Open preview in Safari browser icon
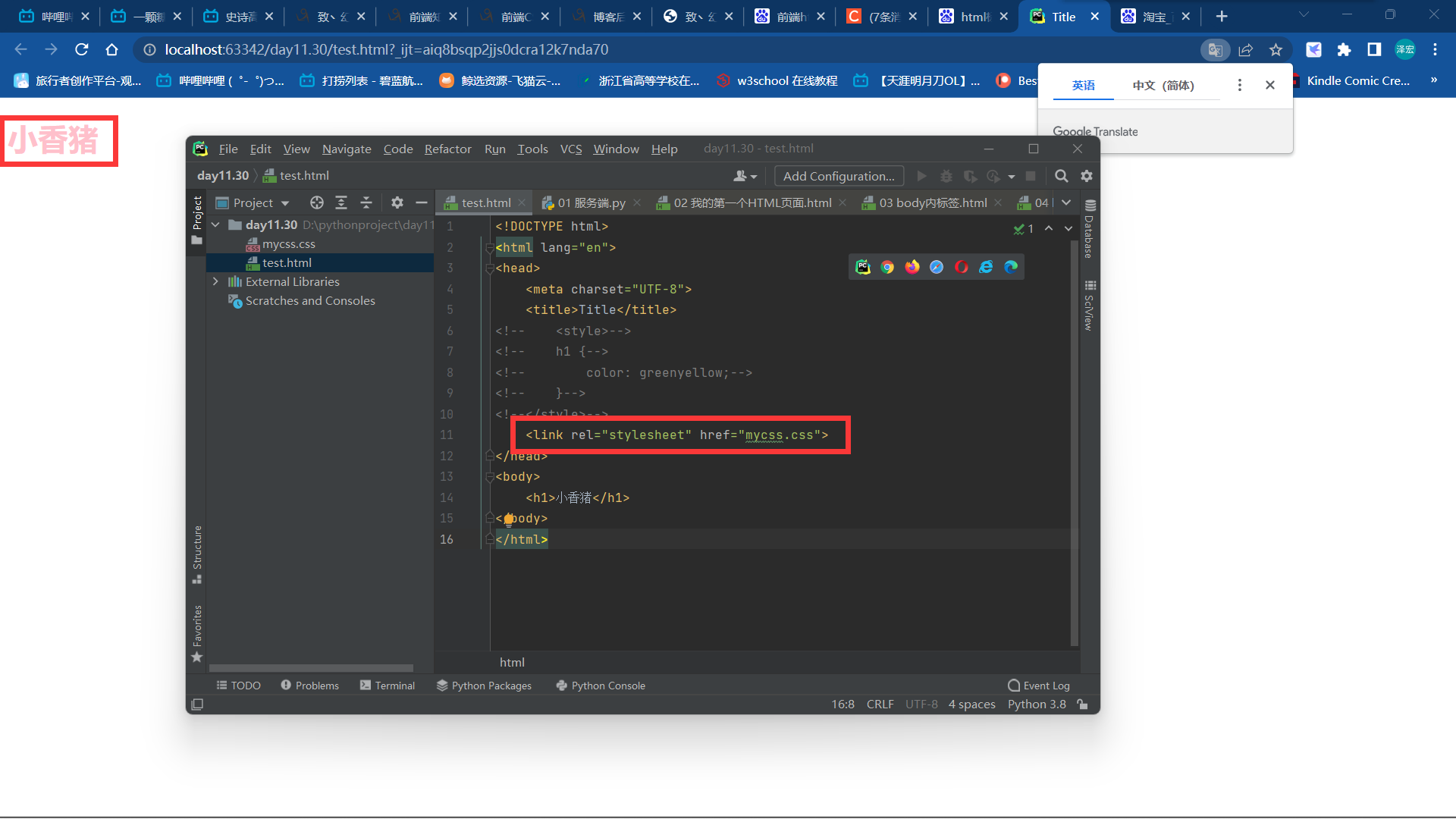 937,267
